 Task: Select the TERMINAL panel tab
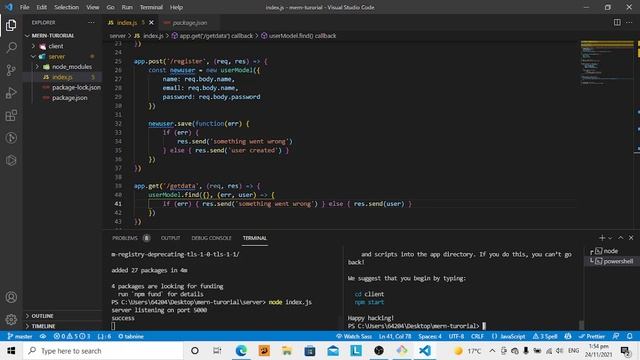(255, 238)
